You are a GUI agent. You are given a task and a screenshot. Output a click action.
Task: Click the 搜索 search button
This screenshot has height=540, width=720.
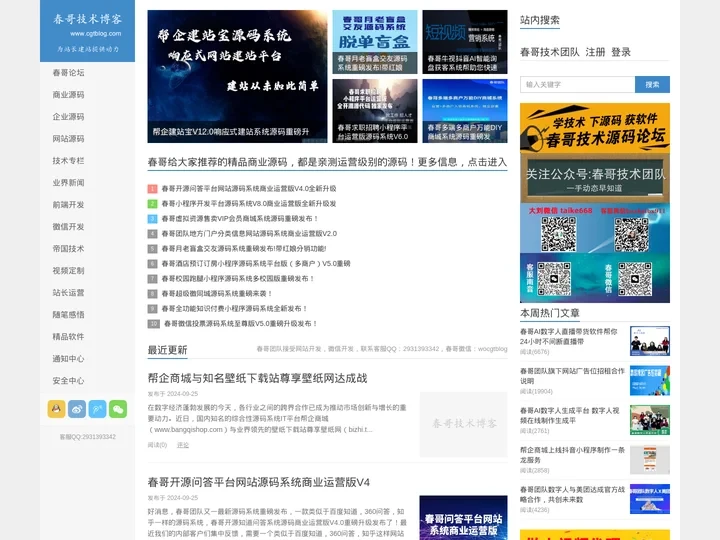[652, 84]
